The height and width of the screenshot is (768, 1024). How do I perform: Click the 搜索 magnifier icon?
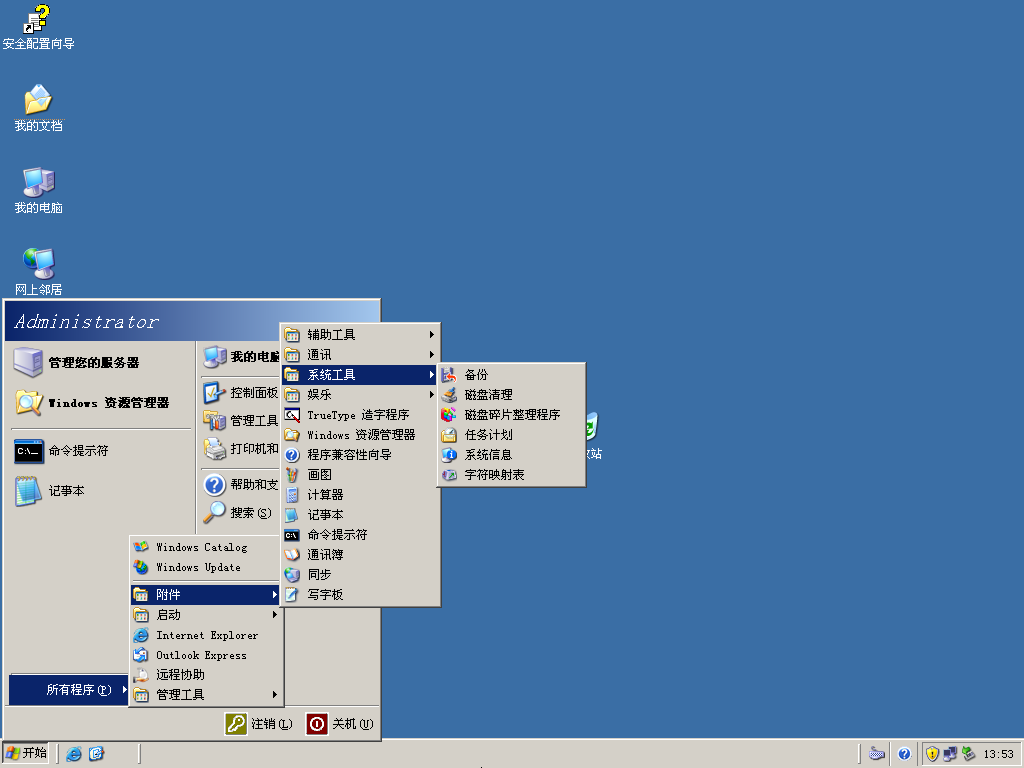[x=214, y=513]
